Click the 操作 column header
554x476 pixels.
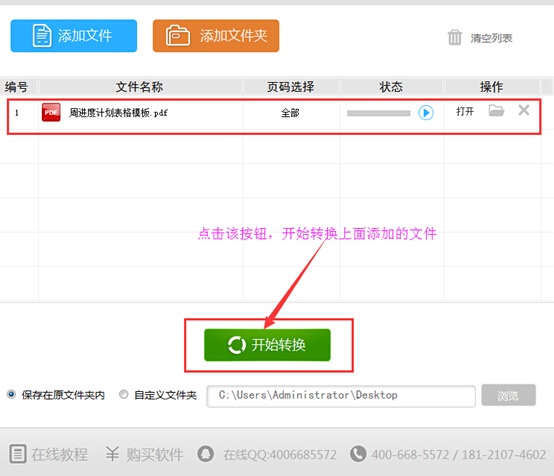pos(491,87)
